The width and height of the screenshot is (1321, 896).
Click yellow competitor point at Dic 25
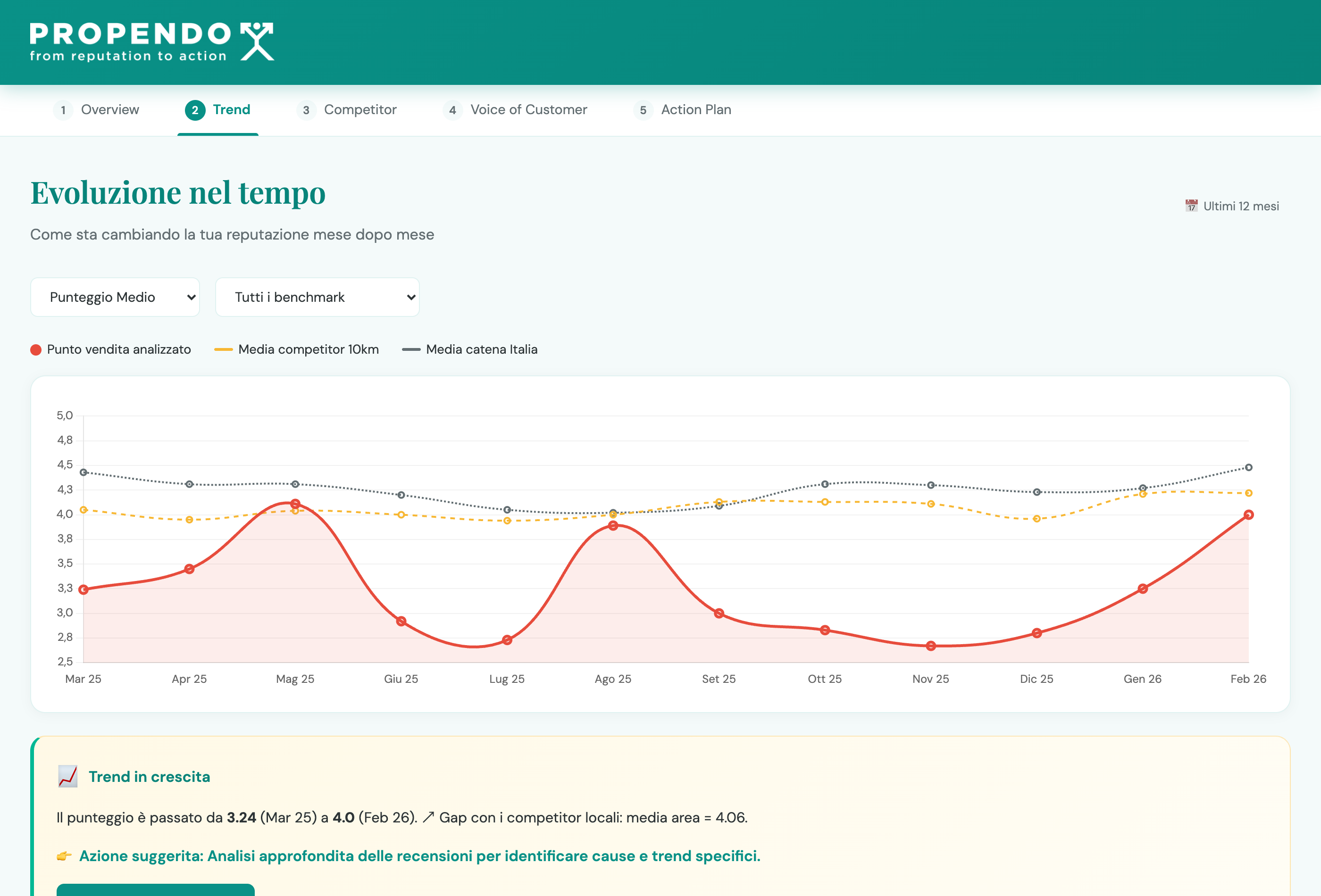pos(1037,519)
